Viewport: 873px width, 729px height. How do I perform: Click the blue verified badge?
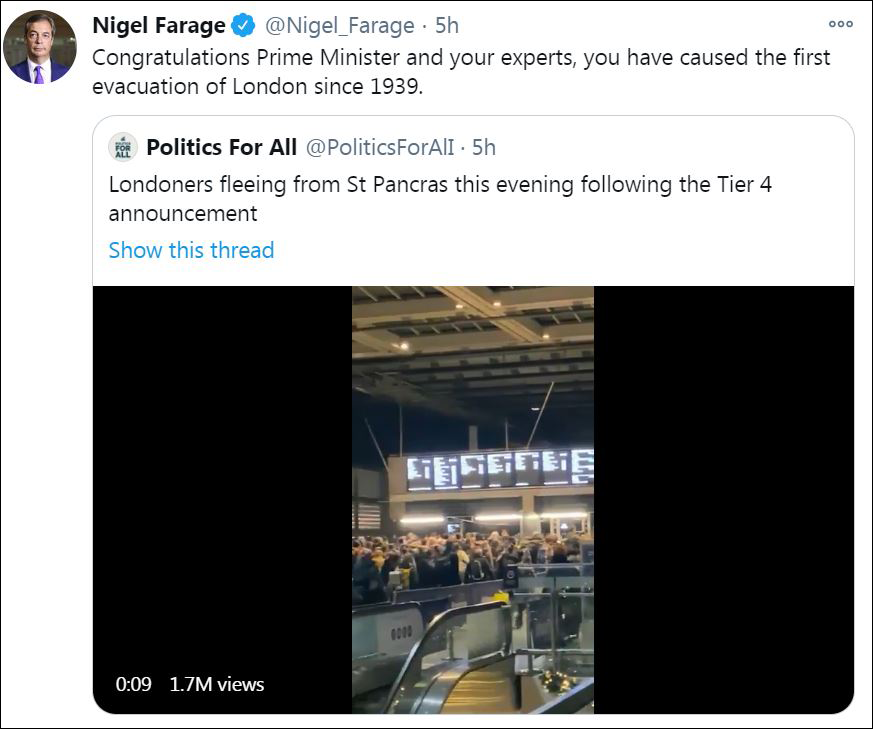tap(244, 25)
